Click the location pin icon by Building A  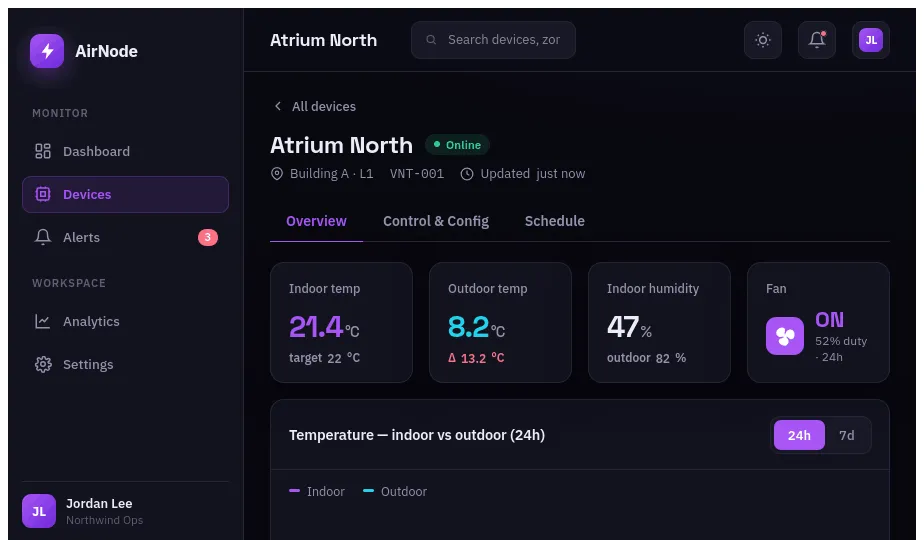pos(276,174)
